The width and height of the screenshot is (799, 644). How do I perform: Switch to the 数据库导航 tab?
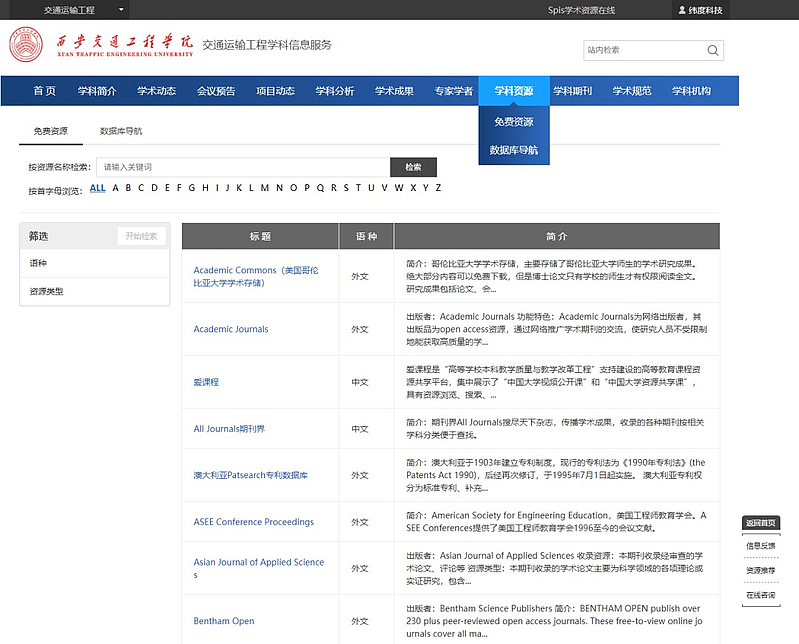(121, 131)
